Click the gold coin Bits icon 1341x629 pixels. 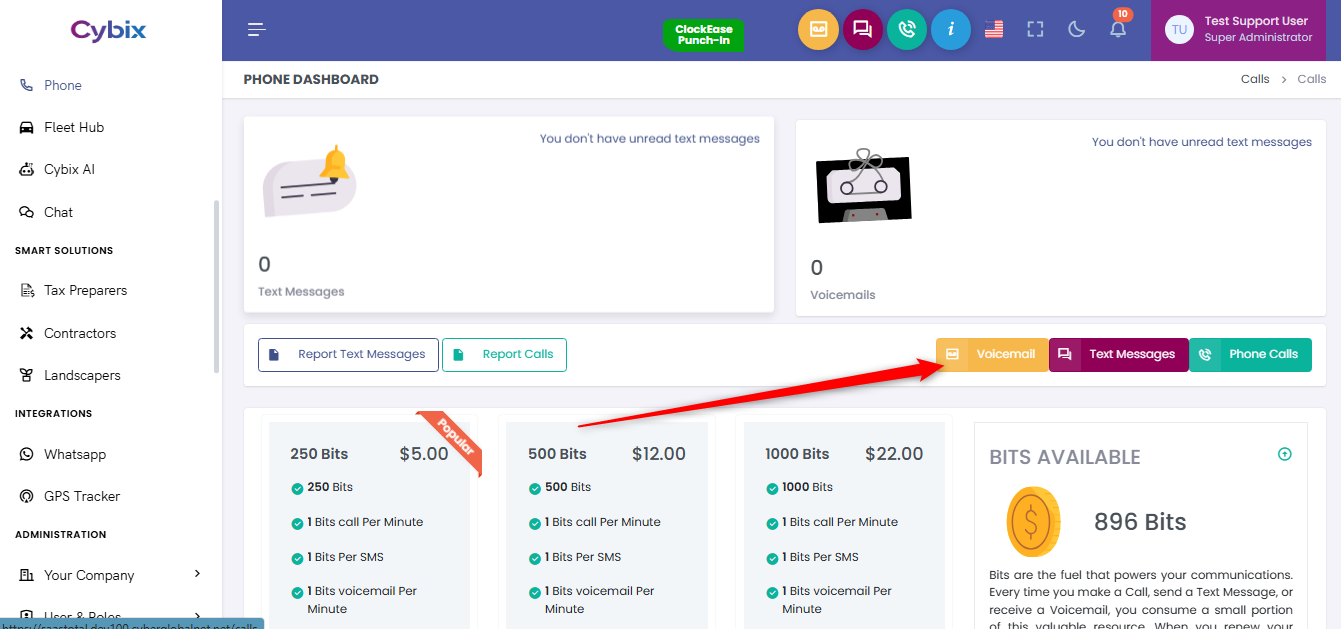[1033, 522]
